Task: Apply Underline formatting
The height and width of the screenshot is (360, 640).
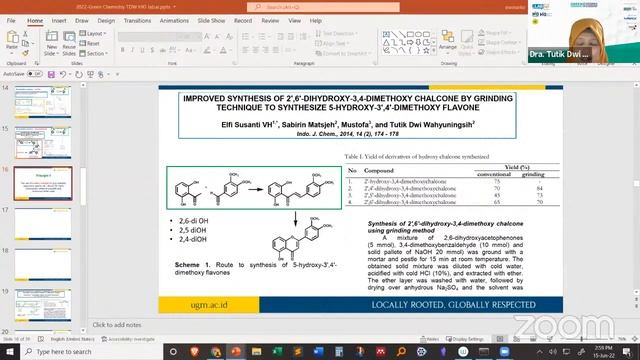Action: coord(142,50)
